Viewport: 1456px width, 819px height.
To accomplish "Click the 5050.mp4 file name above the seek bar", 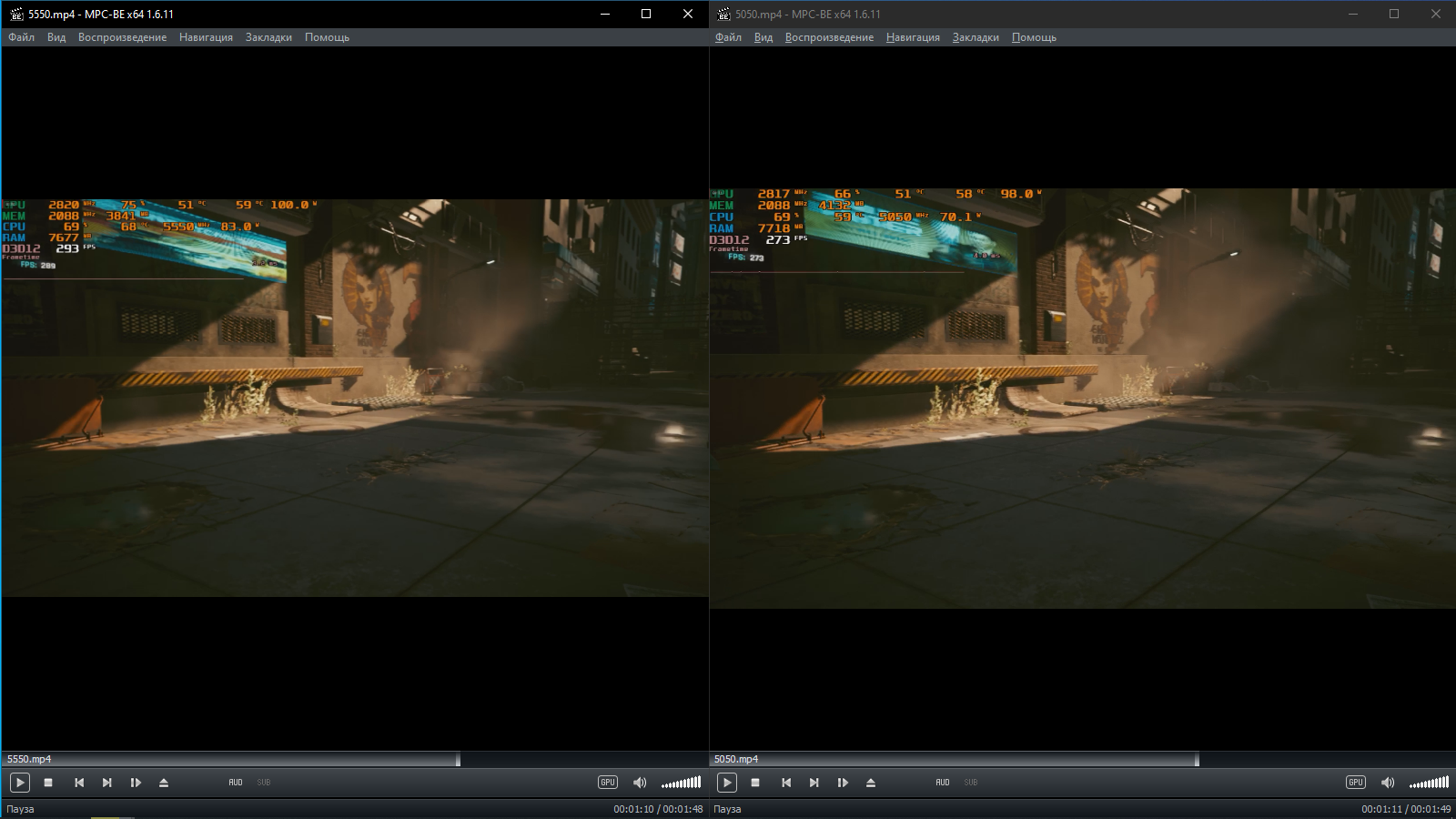I will [736, 759].
